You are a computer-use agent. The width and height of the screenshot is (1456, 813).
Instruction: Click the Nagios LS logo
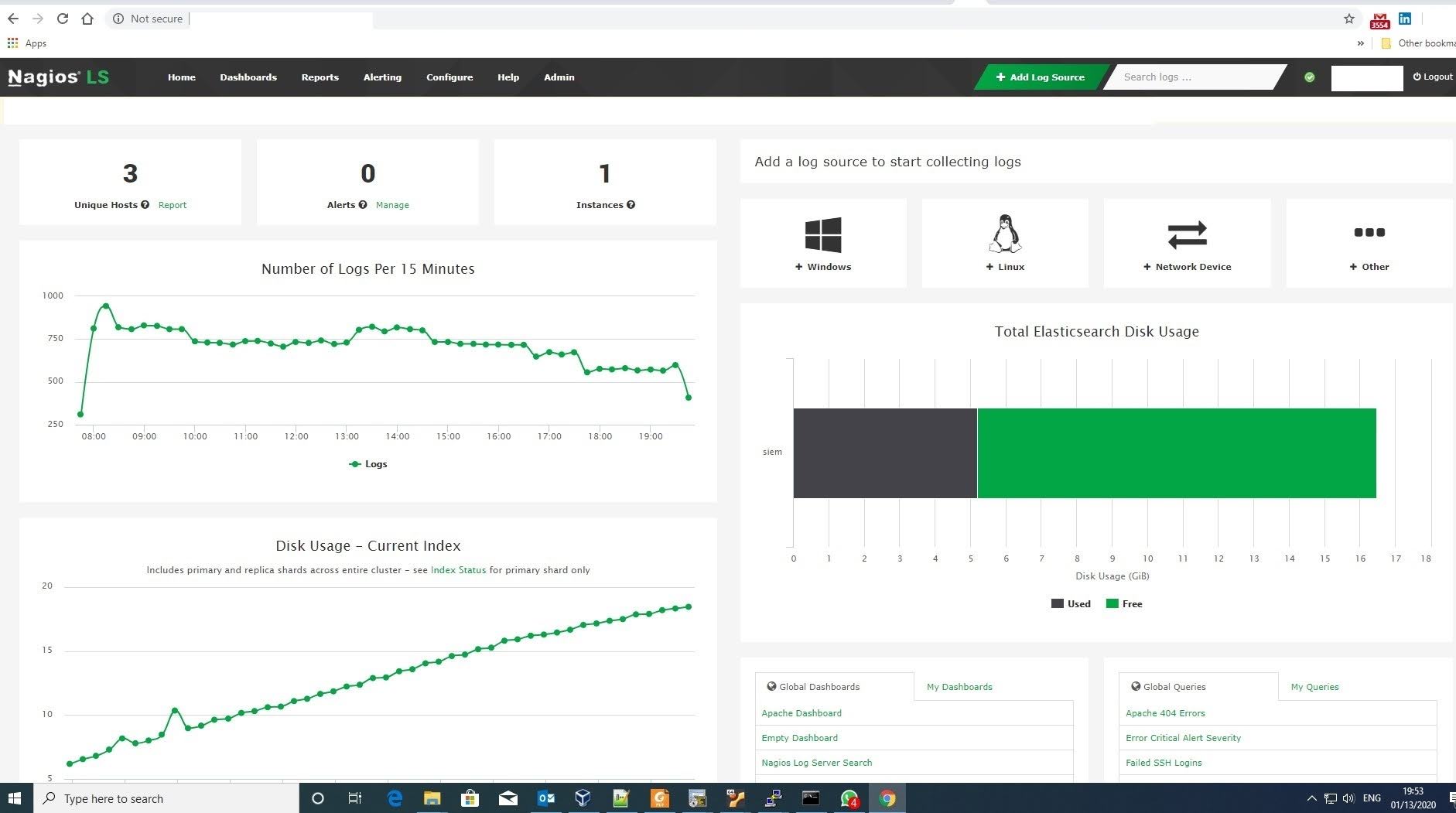(x=59, y=77)
